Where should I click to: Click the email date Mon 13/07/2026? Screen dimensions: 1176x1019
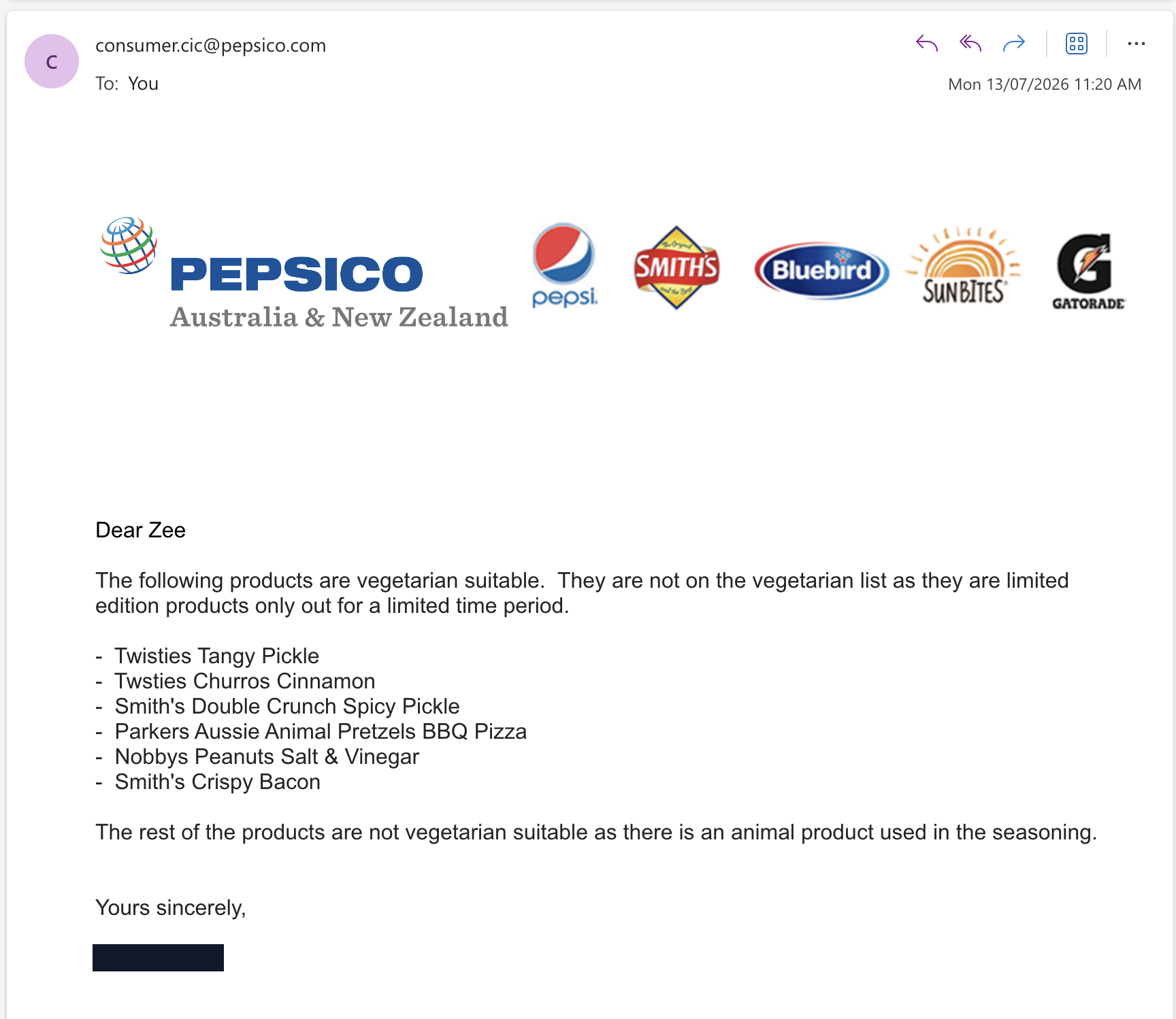point(1009,84)
